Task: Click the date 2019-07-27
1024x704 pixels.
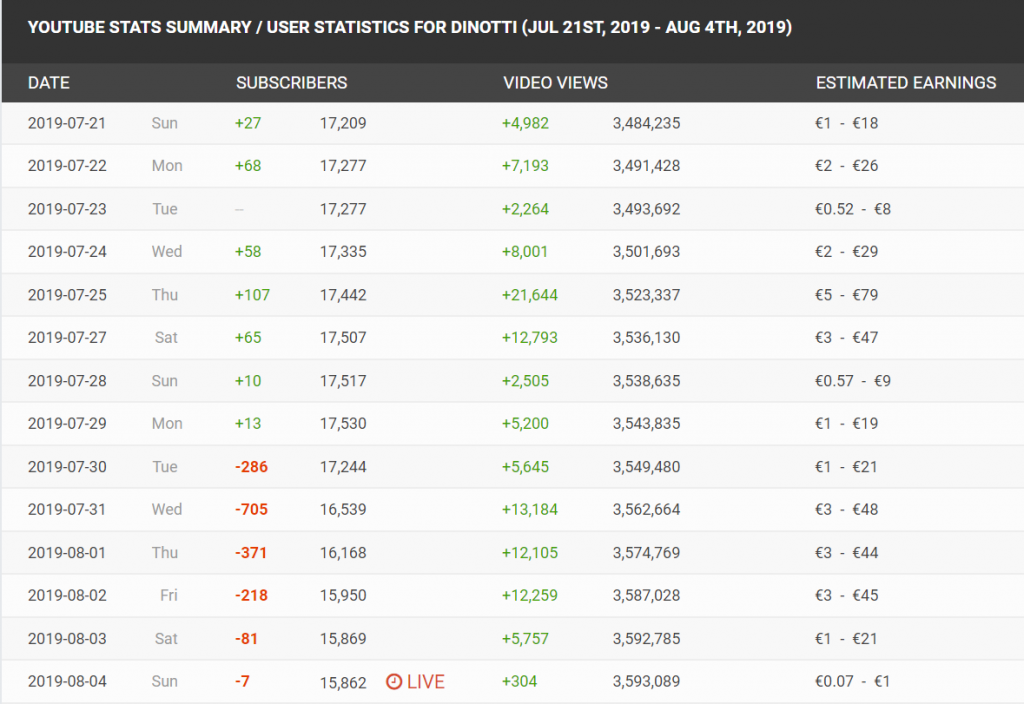Action: pyautogui.click(x=67, y=338)
